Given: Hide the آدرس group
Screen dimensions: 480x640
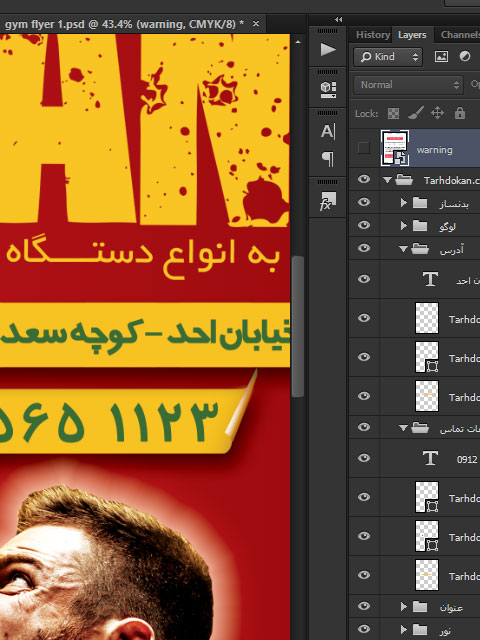Looking at the screenshot, I should pos(364,248).
